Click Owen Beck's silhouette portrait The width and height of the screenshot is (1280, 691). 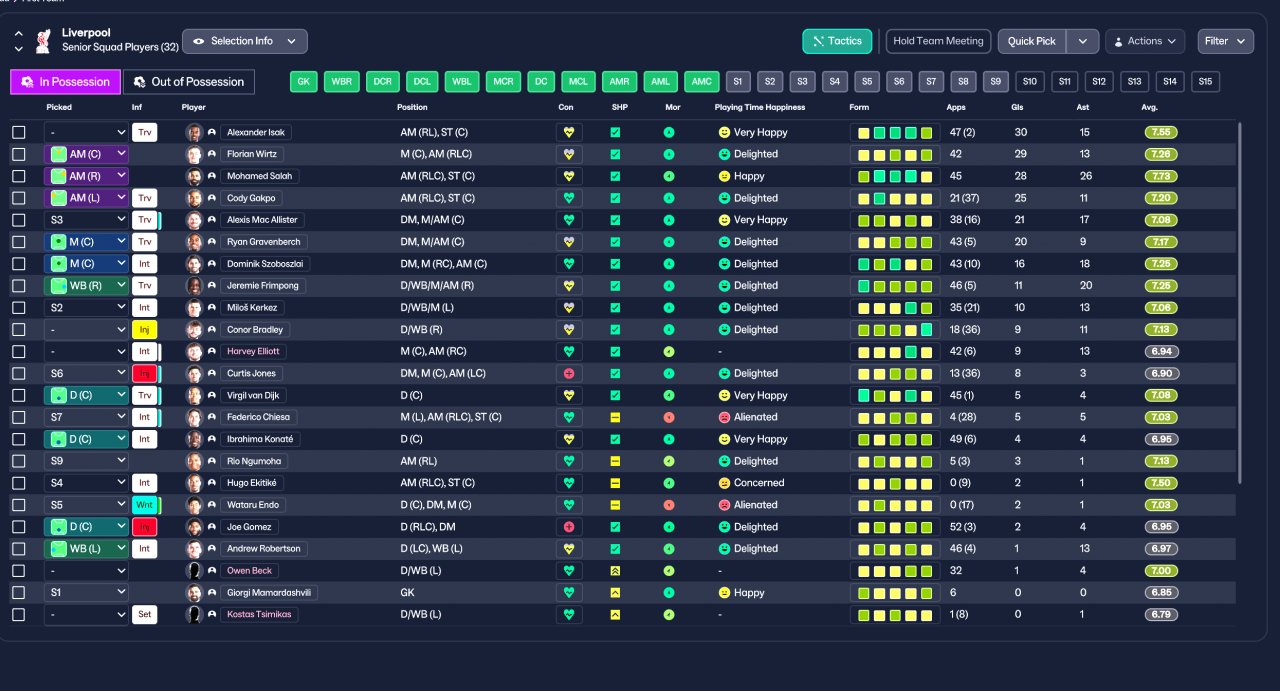click(x=194, y=571)
